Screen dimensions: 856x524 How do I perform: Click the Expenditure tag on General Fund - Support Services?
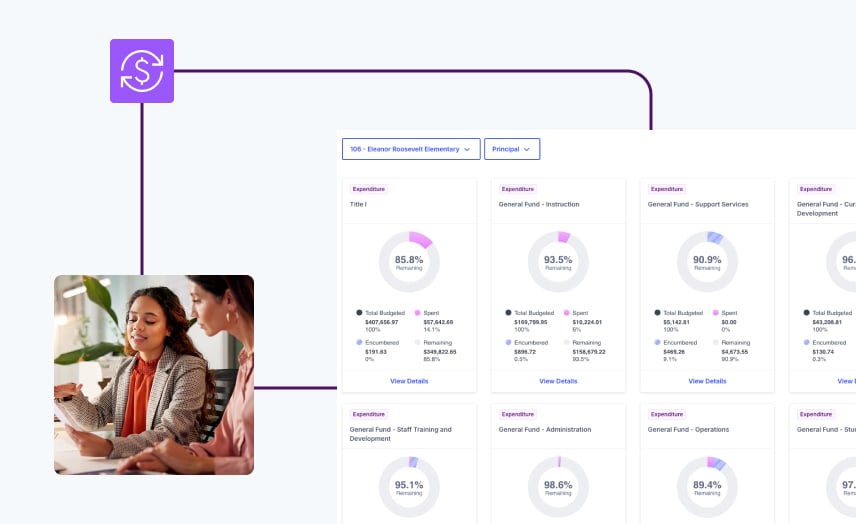point(667,189)
